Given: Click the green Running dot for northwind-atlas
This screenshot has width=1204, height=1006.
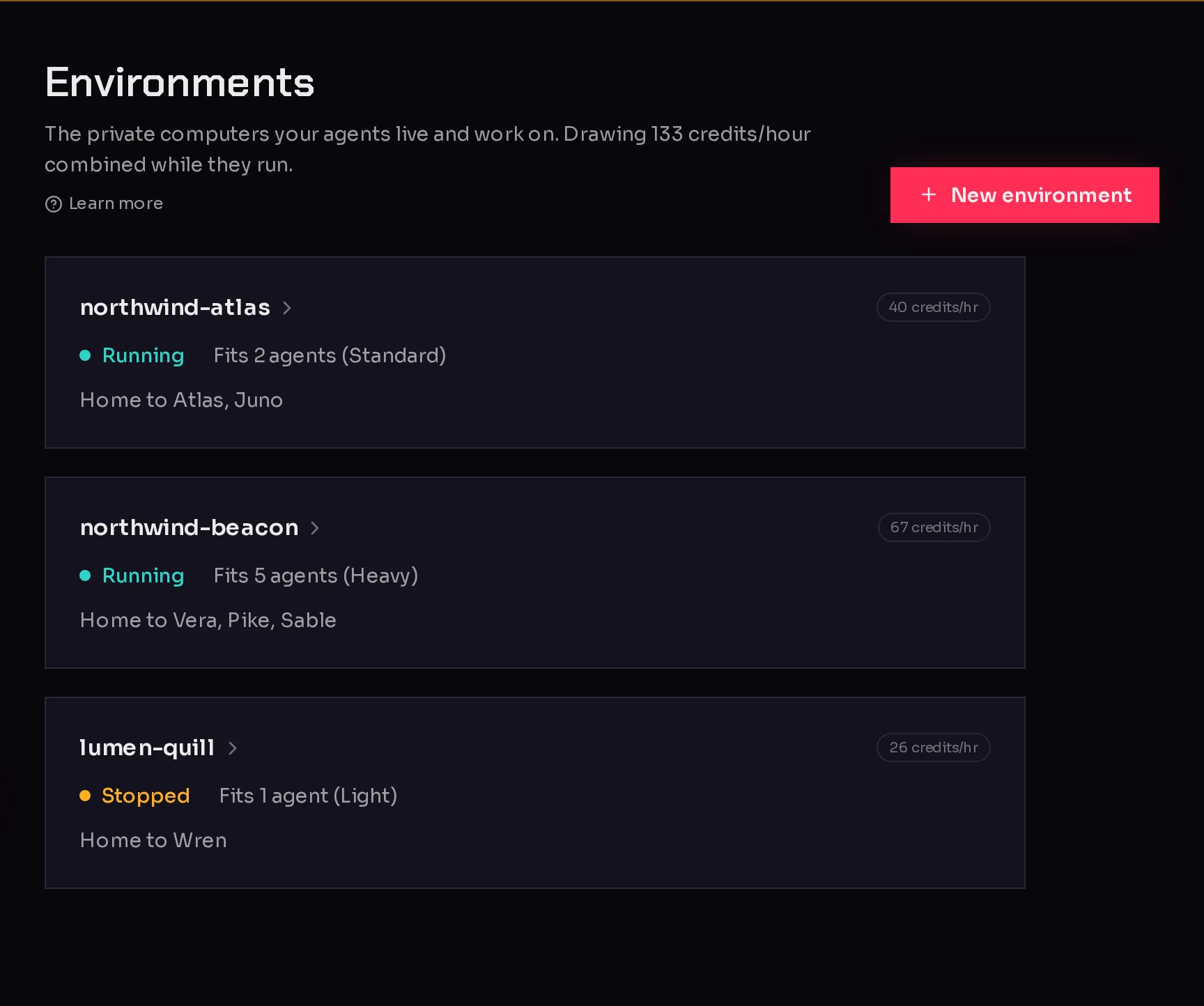Looking at the screenshot, I should (85, 355).
